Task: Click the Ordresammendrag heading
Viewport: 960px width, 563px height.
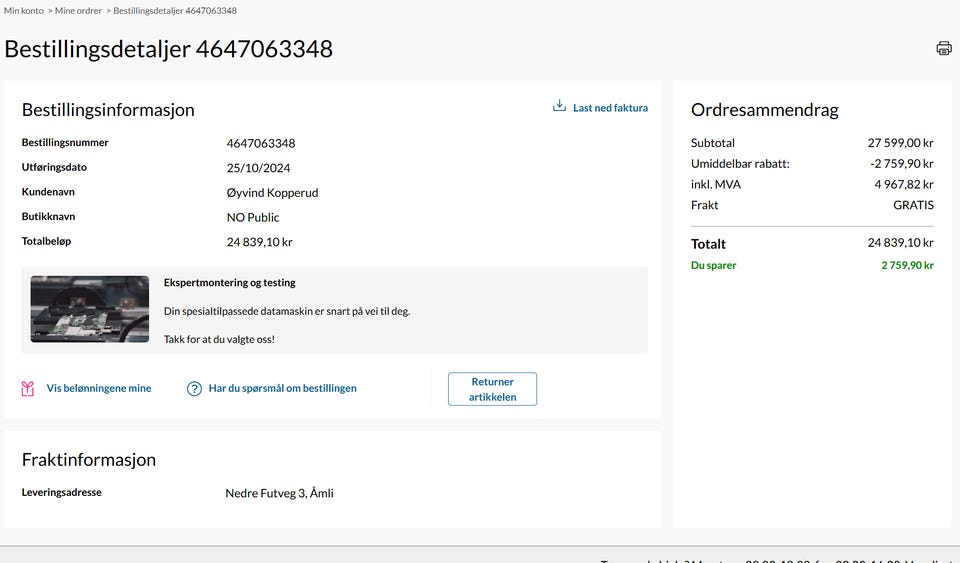Action: click(x=765, y=110)
